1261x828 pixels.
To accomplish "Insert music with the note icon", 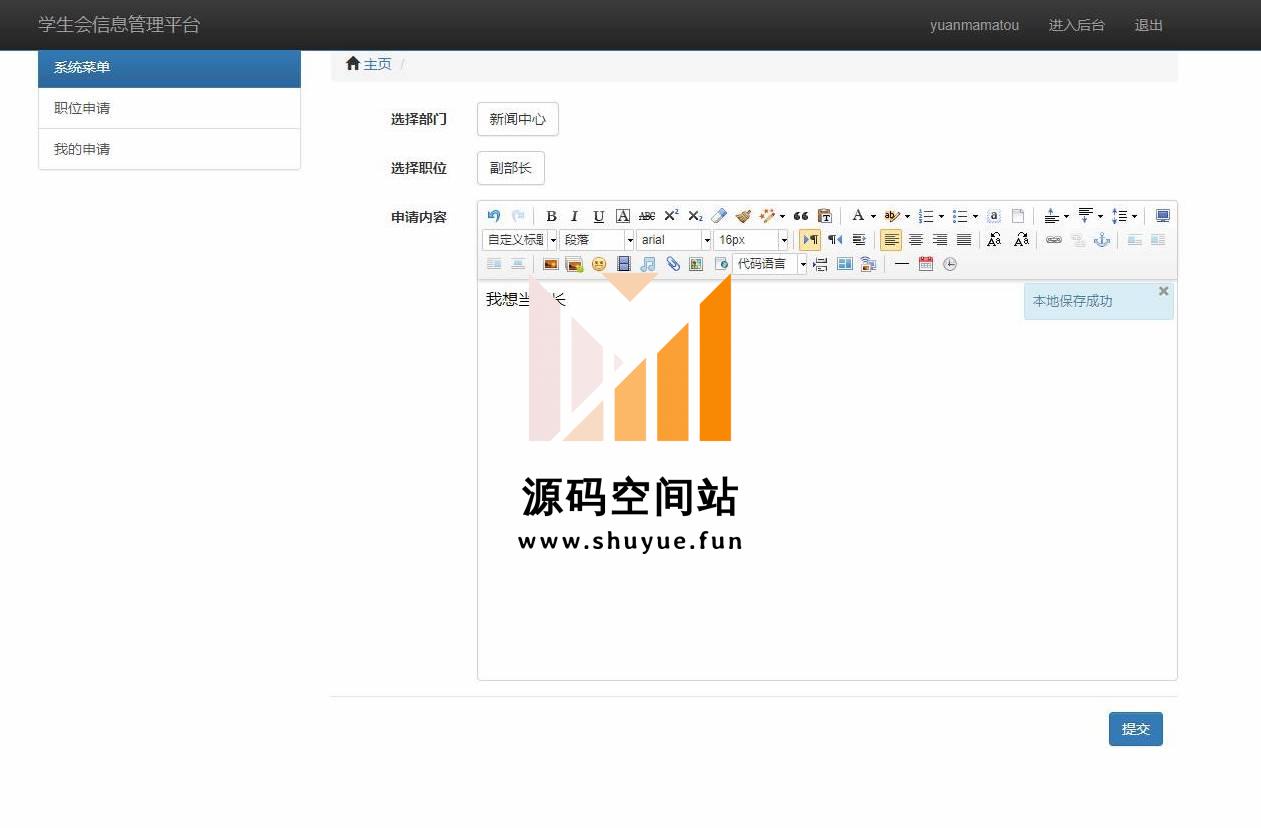I will (648, 264).
